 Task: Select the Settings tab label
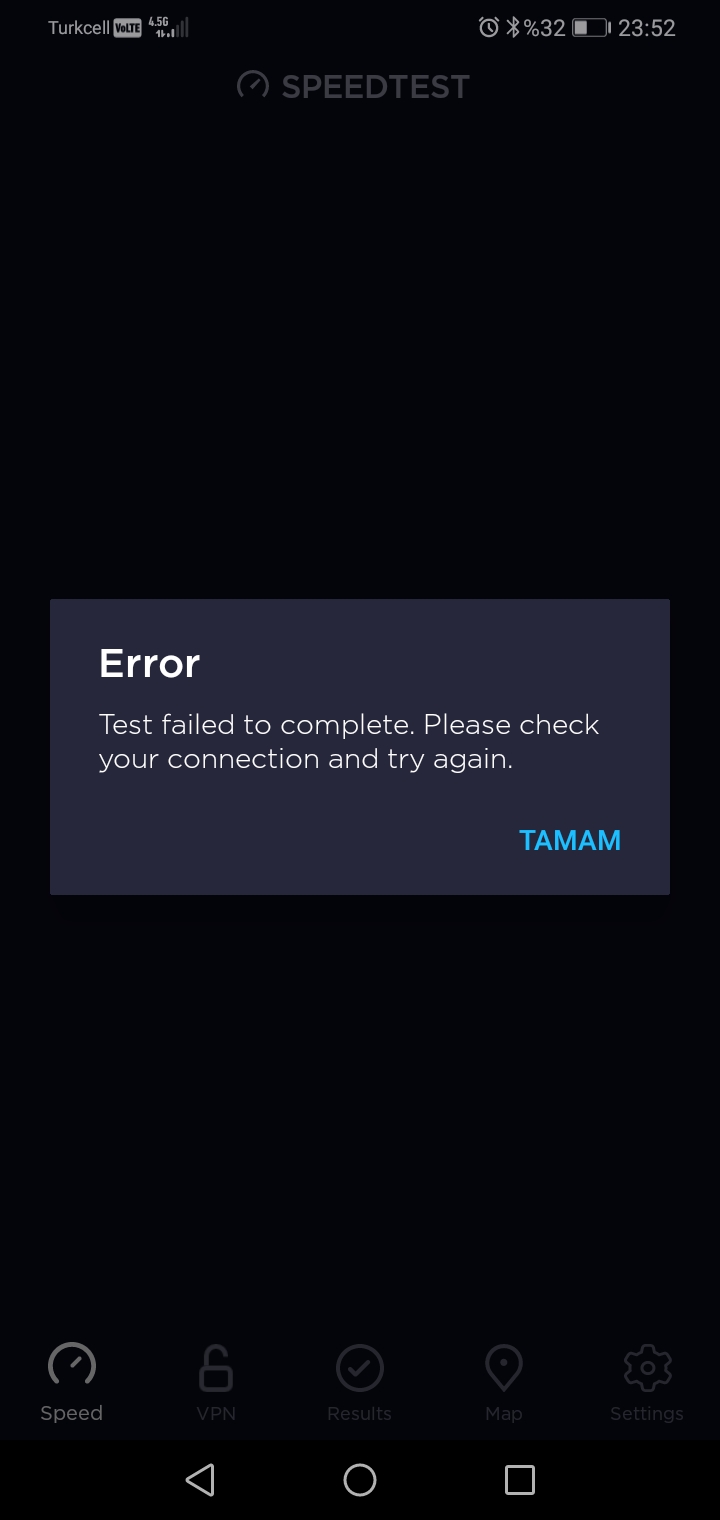click(x=647, y=1414)
